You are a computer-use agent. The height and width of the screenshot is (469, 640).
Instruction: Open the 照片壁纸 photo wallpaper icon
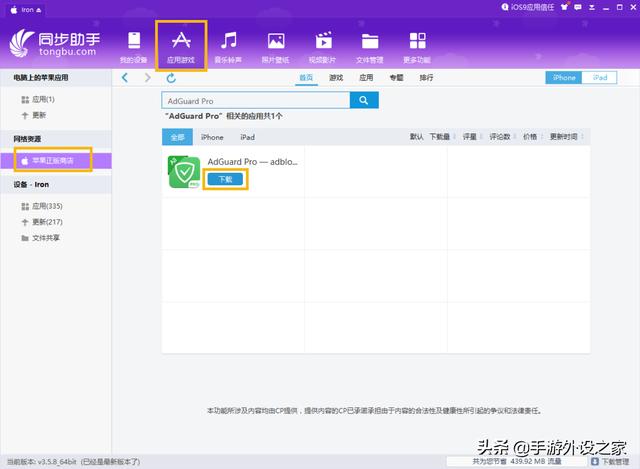276,46
